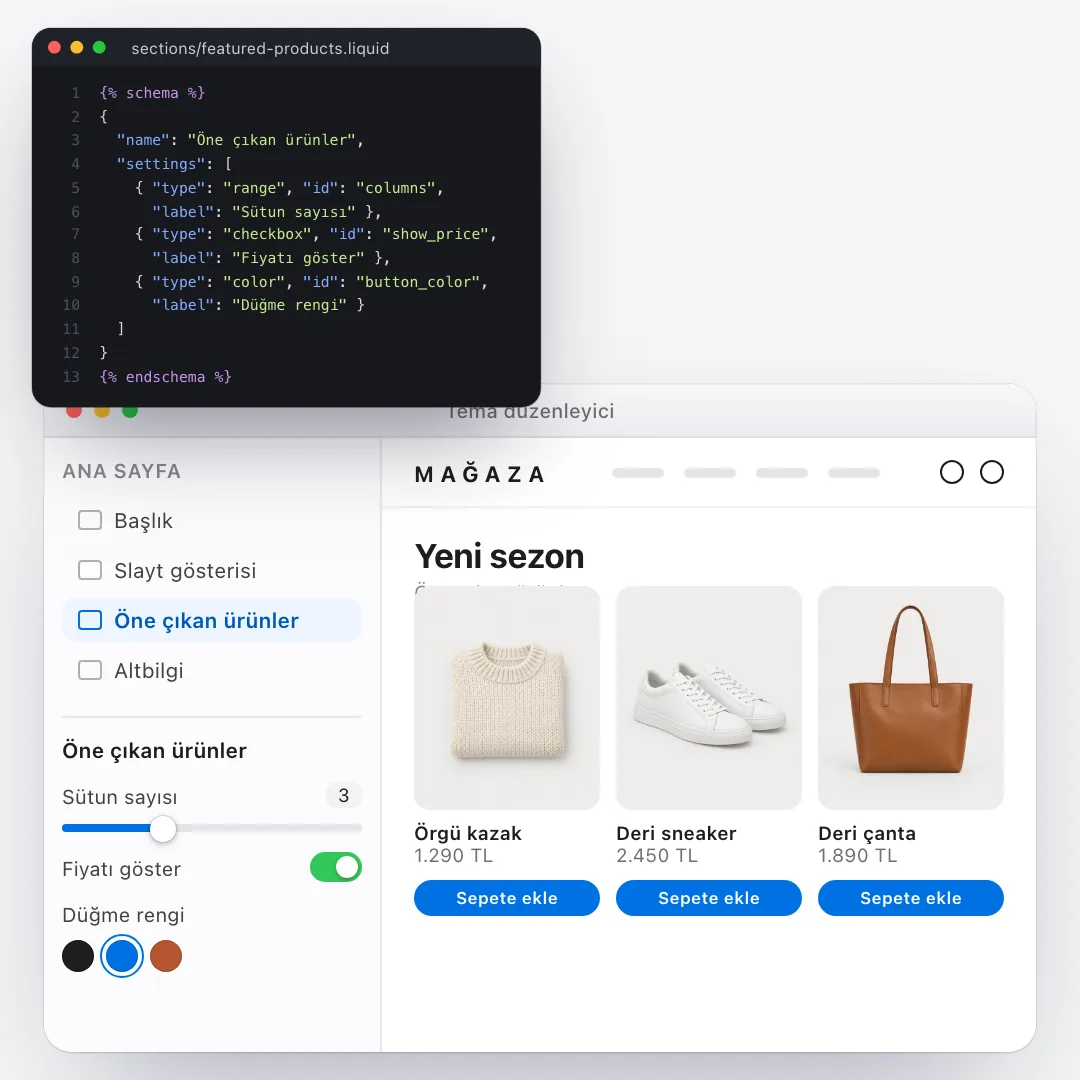The height and width of the screenshot is (1080, 1080).
Task: Click the 1.890 TL price
Action: (858, 855)
